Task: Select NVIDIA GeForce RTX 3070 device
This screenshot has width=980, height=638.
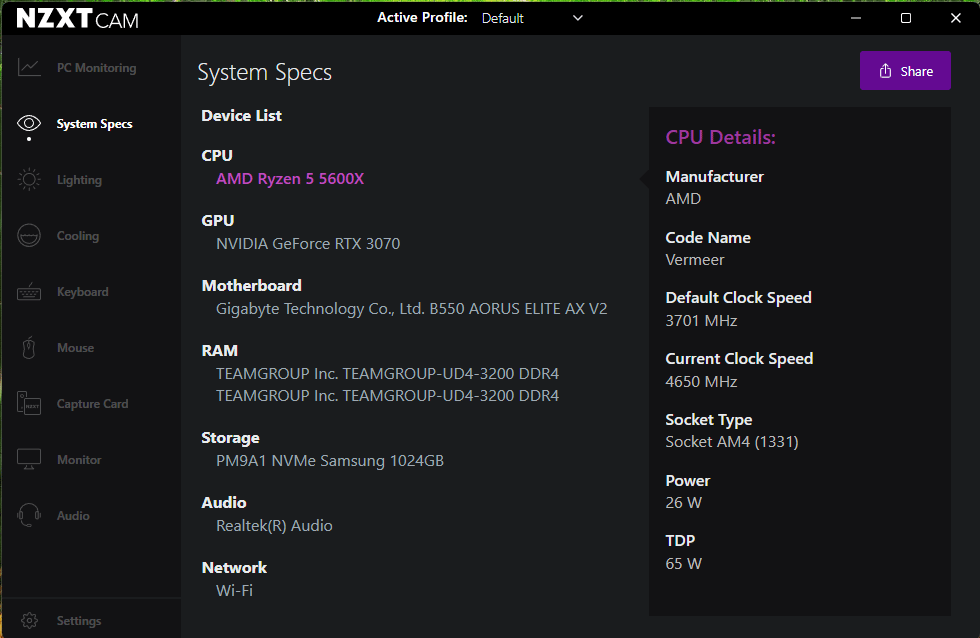Action: click(x=308, y=243)
